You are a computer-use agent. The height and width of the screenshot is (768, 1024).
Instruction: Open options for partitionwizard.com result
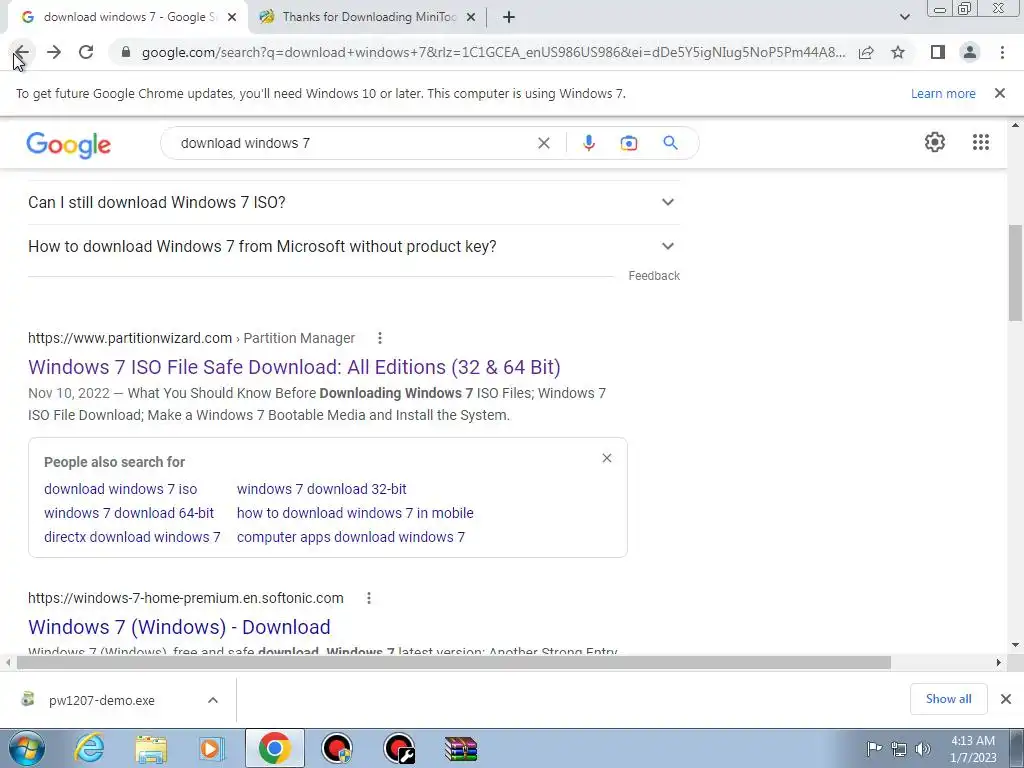379,338
